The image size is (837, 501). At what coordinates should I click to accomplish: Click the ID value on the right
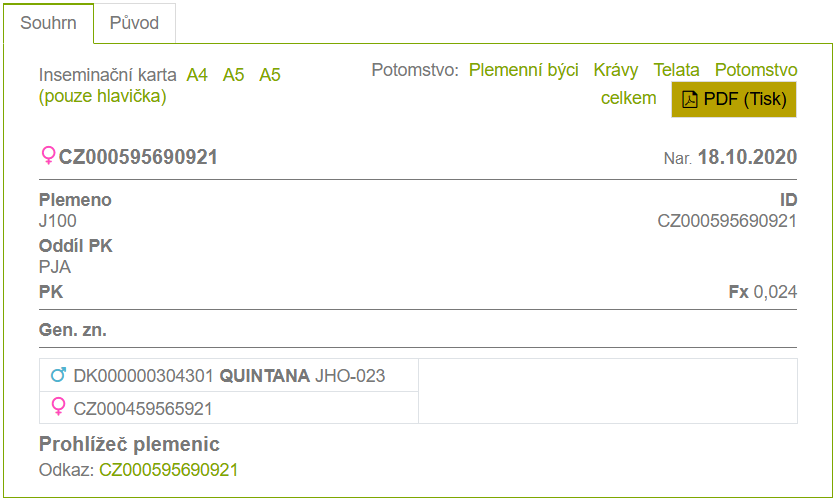point(726,221)
